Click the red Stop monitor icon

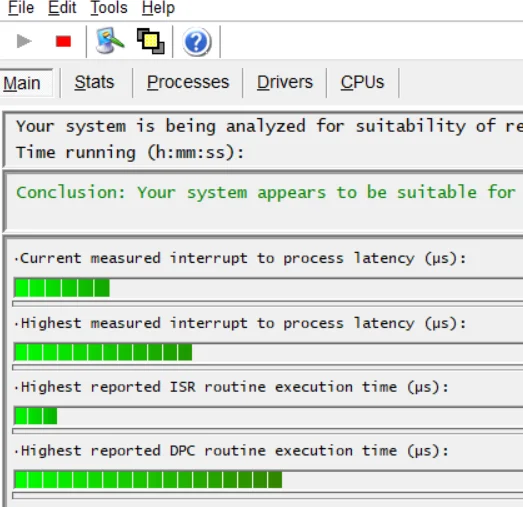pos(63,42)
